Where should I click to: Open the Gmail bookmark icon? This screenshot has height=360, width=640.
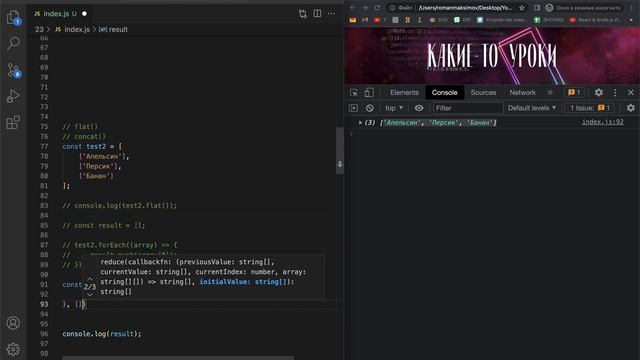pyautogui.click(x=365, y=20)
